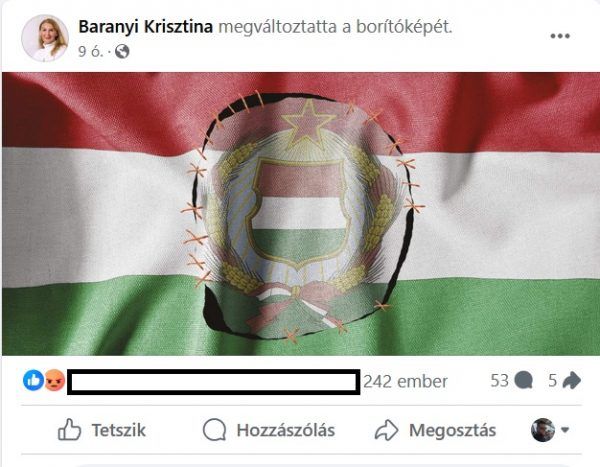Screen dimensions: 600x467
Task: Click the Hozzászólás comment button
Action: [269, 430]
